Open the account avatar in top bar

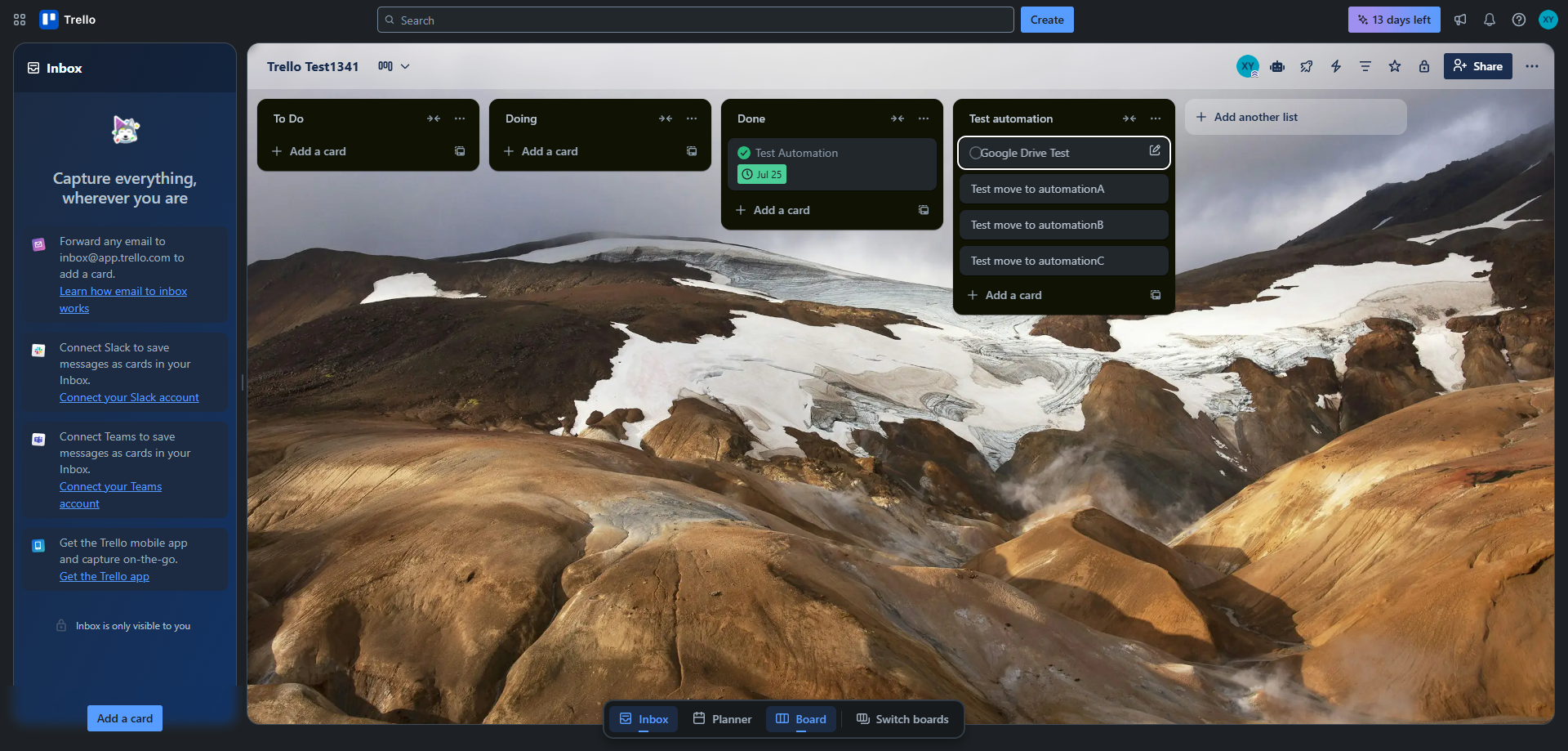coord(1548,20)
